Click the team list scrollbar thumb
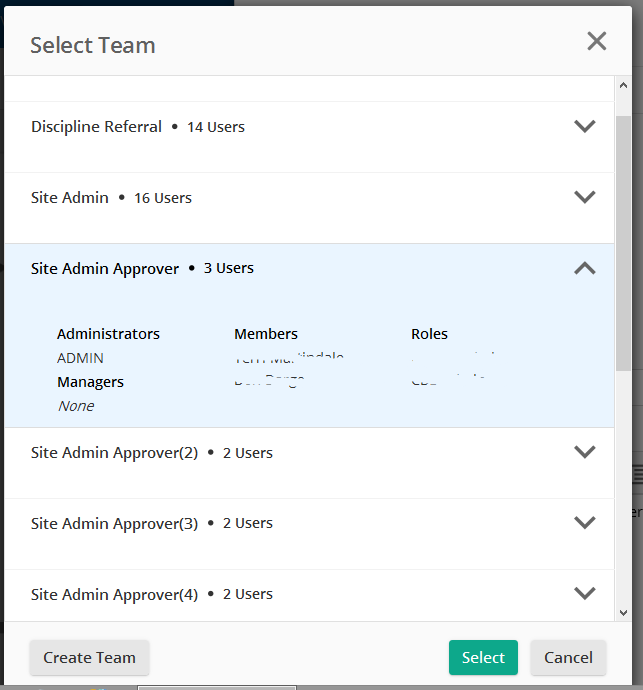The height and width of the screenshot is (690, 643). 623,240
